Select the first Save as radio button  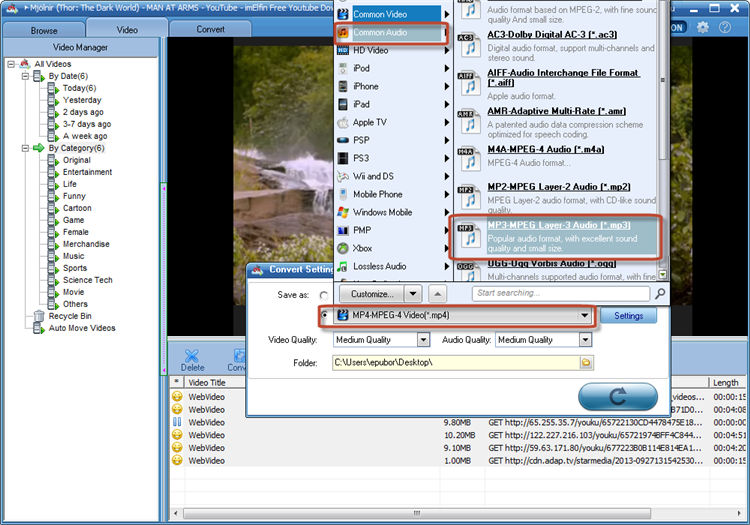point(324,295)
